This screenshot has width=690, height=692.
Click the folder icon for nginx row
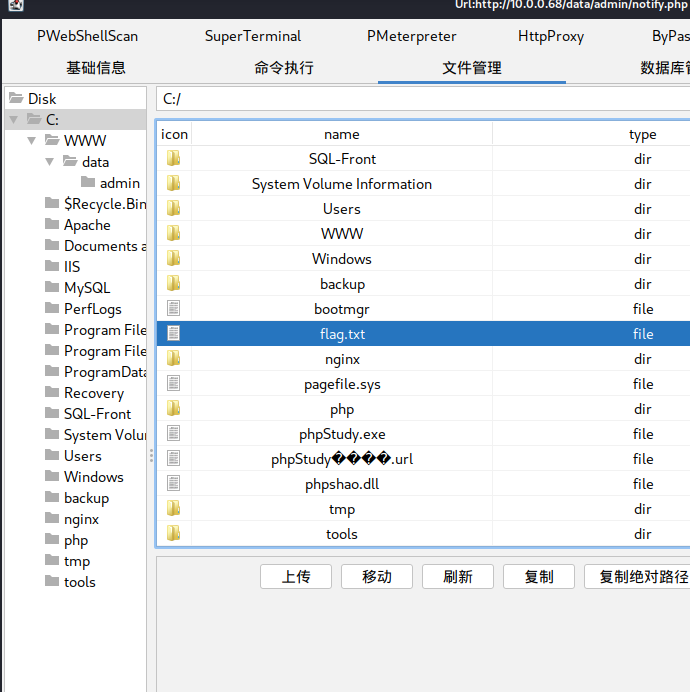pos(174,359)
